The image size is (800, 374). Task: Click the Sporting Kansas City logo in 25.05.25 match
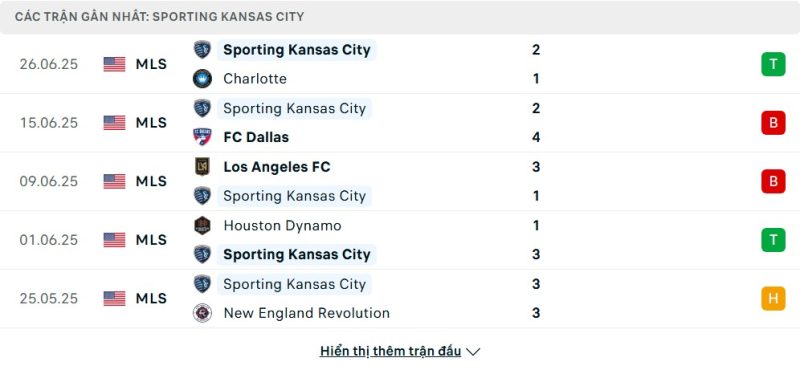coord(203,284)
